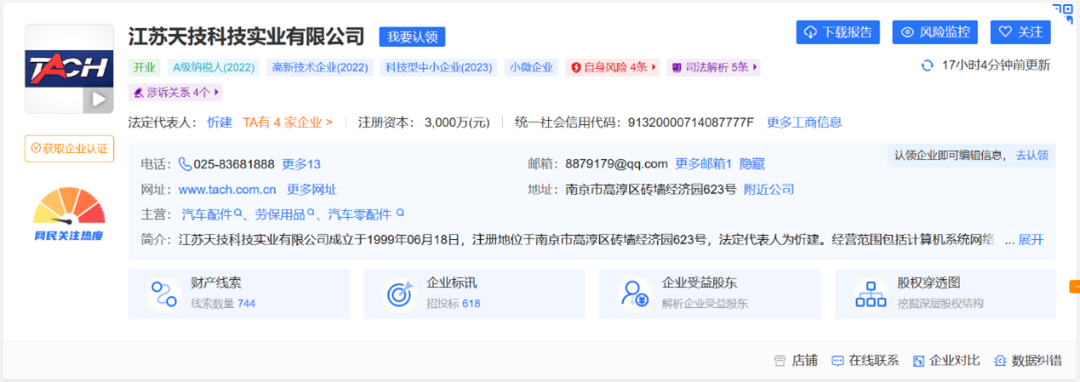Open the 股权穿透图 card
The height and width of the screenshot is (382, 1080).
pyautogui.click(x=946, y=294)
